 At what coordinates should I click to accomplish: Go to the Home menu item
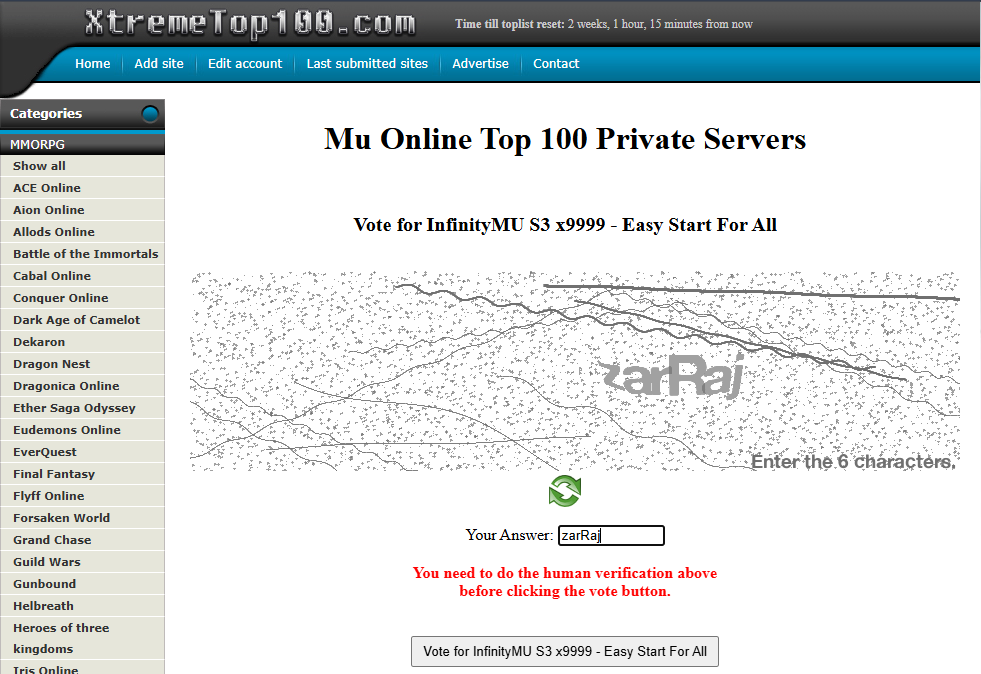click(93, 63)
